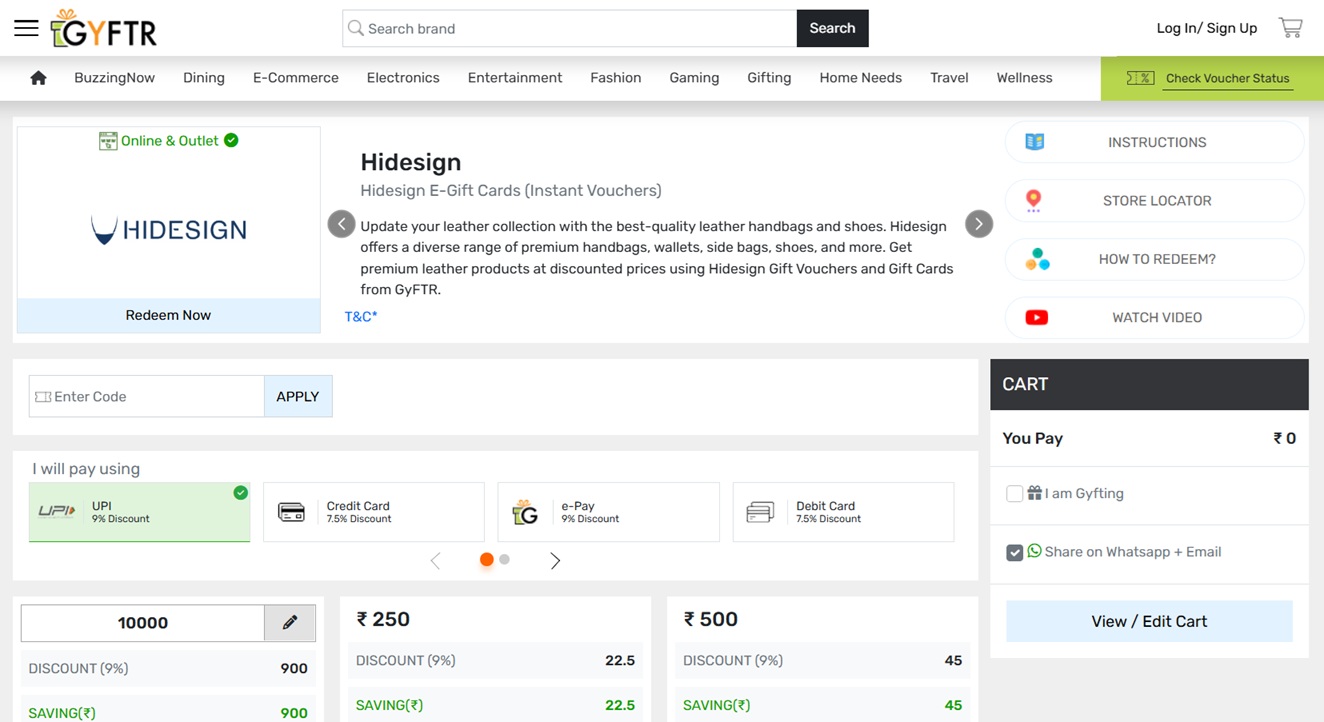Click the WhatsApp icon in cart
1324x722 pixels.
tap(1034, 551)
